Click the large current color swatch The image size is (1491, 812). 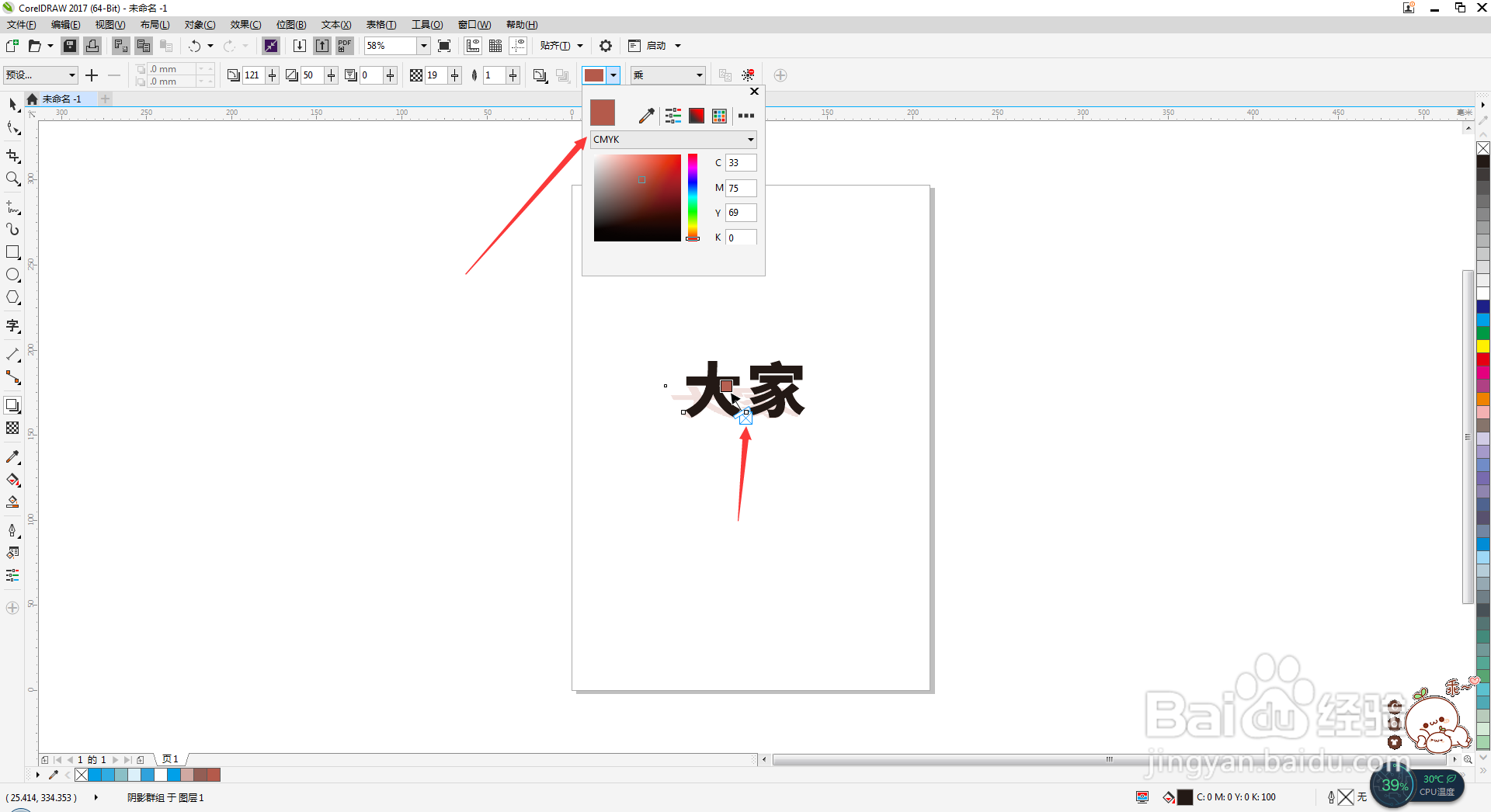pos(603,113)
